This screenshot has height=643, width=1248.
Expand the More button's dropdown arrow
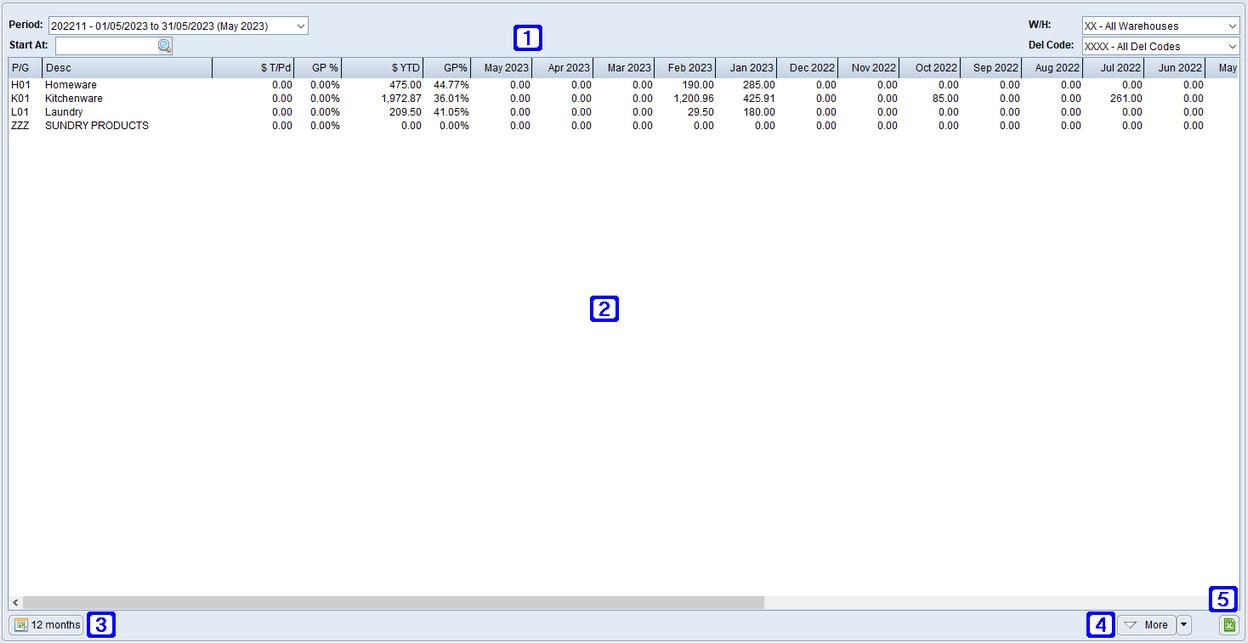[x=1183, y=624]
